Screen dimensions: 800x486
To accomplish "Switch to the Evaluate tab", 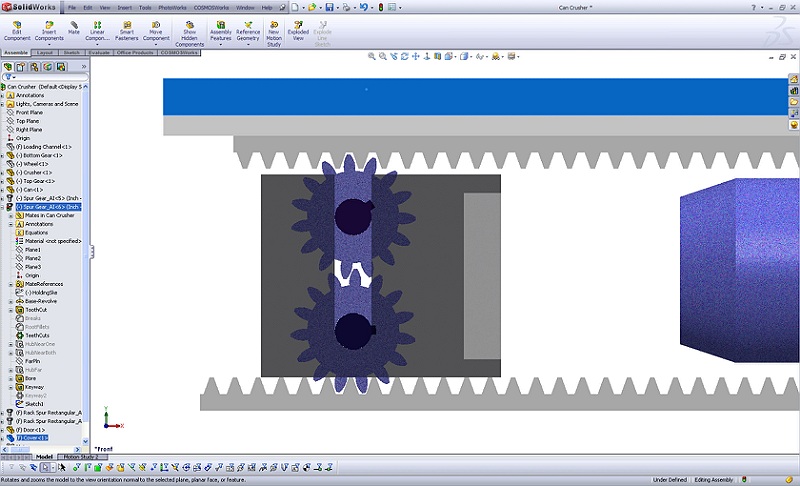I will (x=100, y=52).
